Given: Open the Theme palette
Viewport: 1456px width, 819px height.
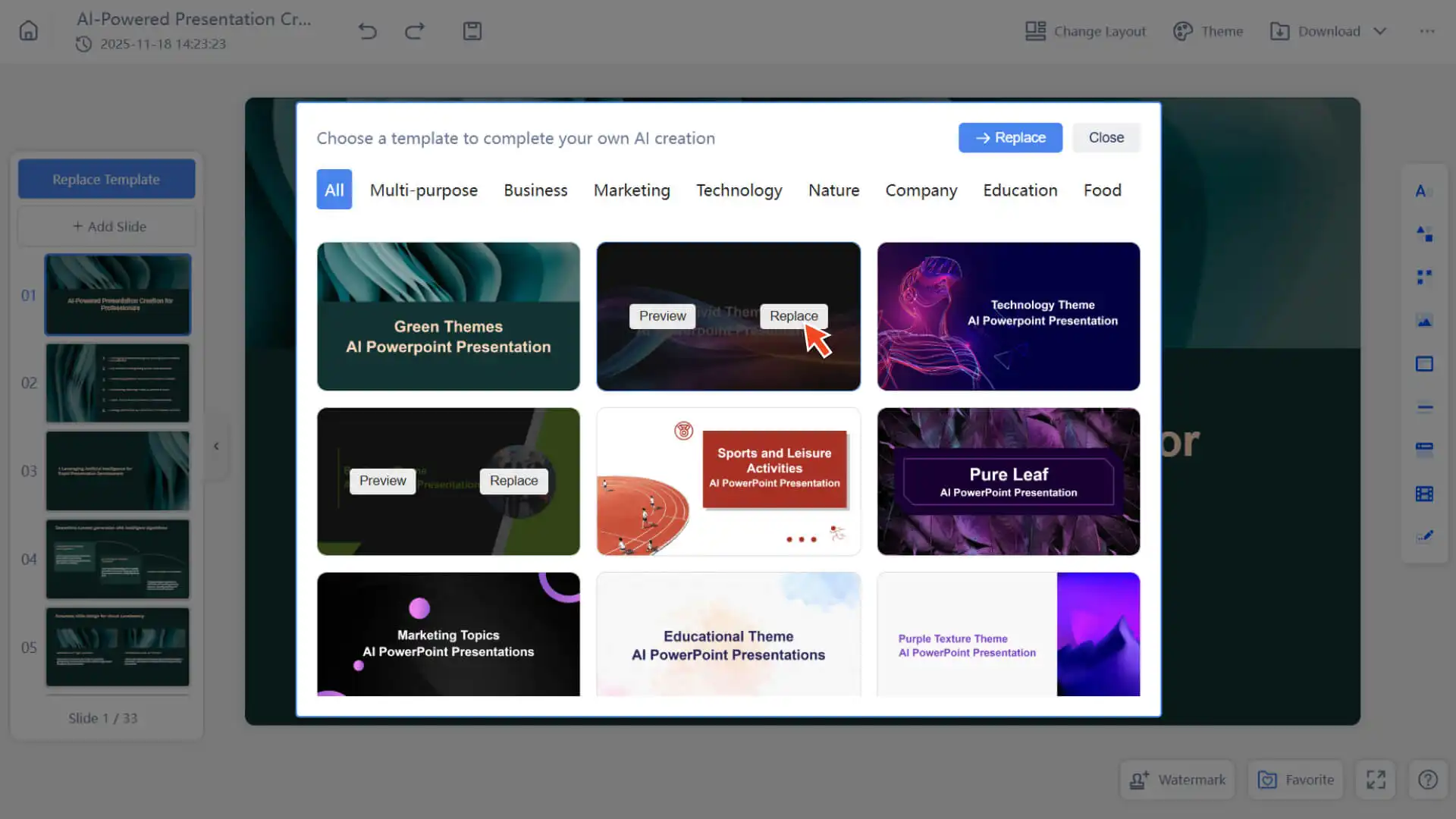Looking at the screenshot, I should coord(1208,31).
